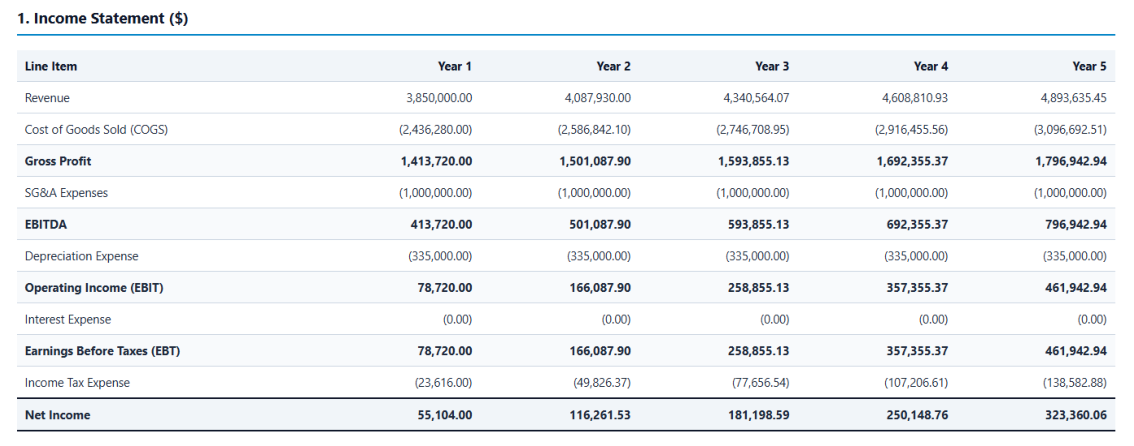Select the Interest Expense row label

(x=68, y=320)
